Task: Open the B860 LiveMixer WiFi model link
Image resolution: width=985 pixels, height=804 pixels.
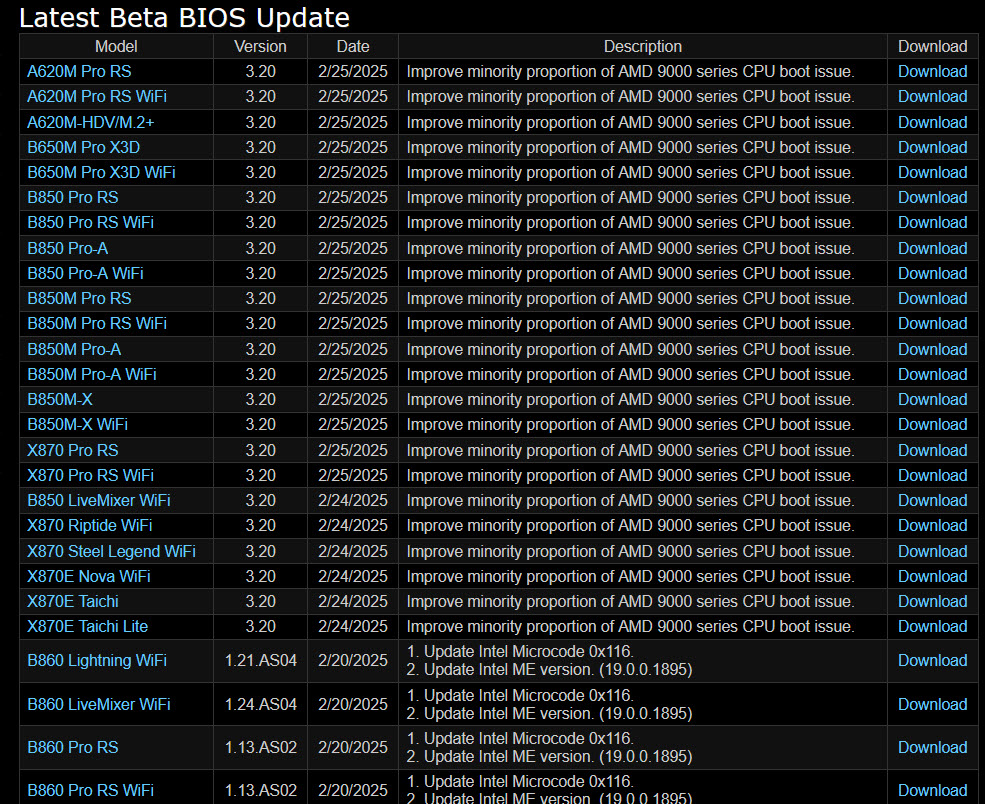Action: coord(99,705)
